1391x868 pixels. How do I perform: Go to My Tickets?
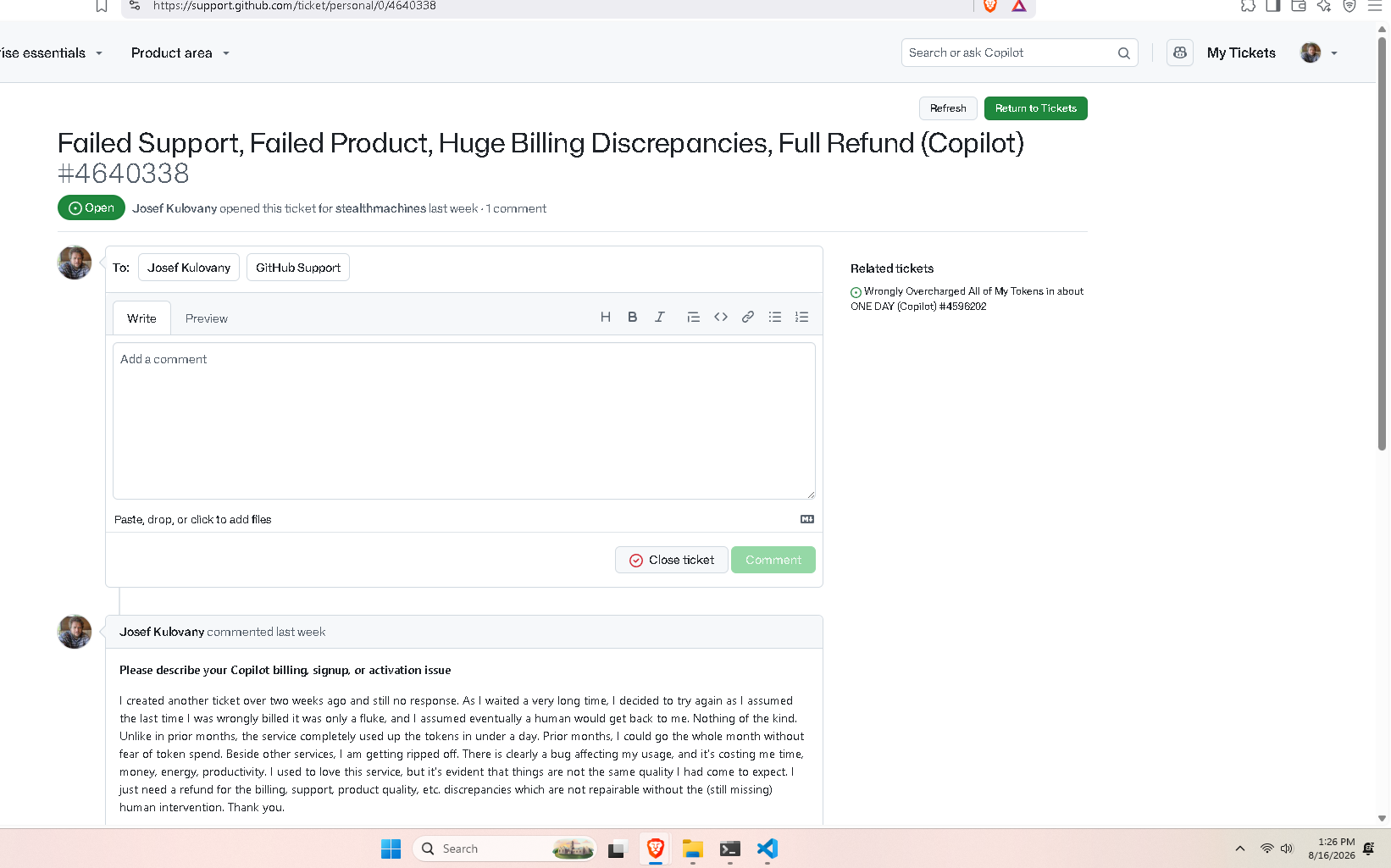click(1241, 53)
